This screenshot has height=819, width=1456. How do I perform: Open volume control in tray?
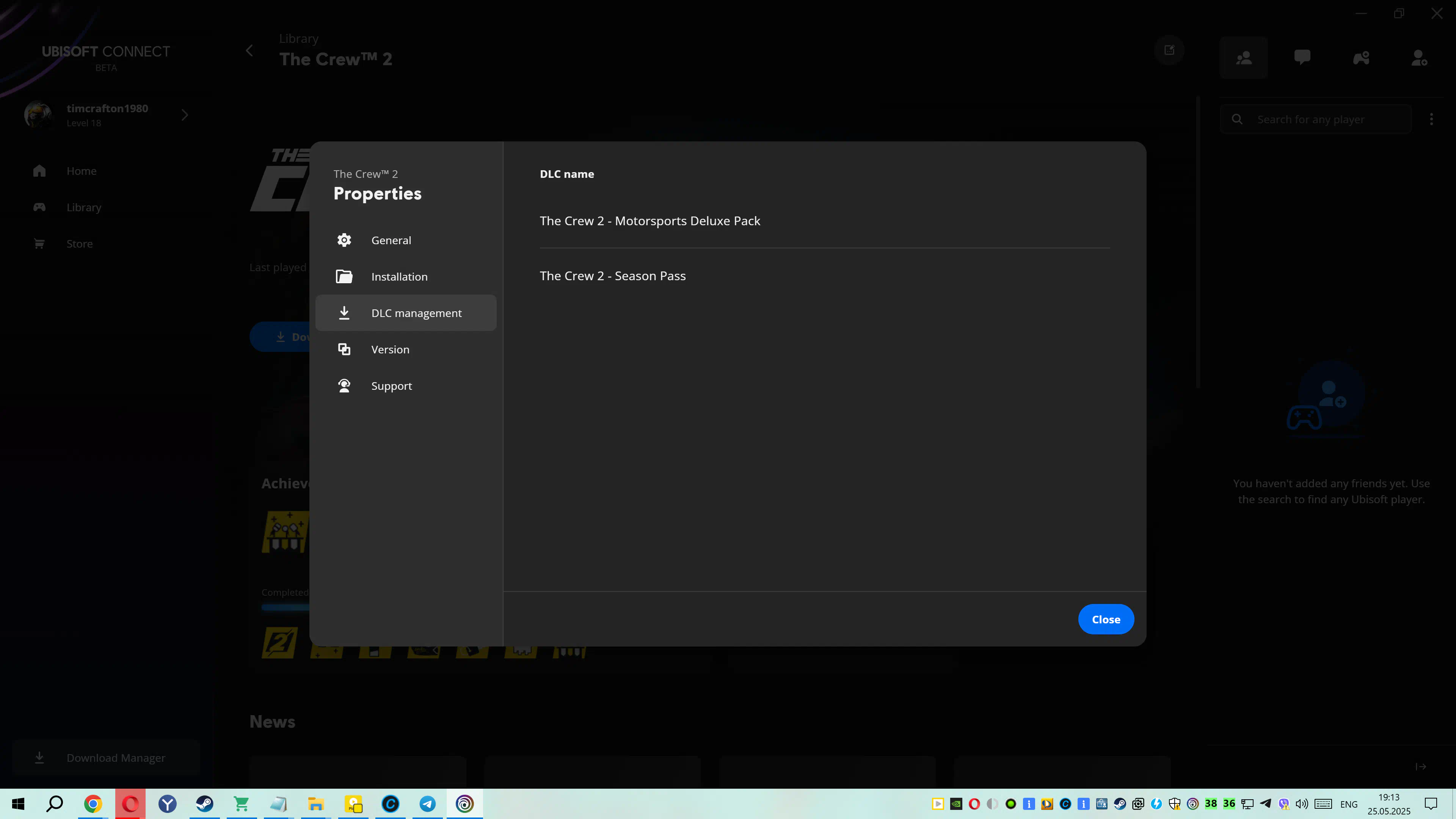click(1302, 804)
